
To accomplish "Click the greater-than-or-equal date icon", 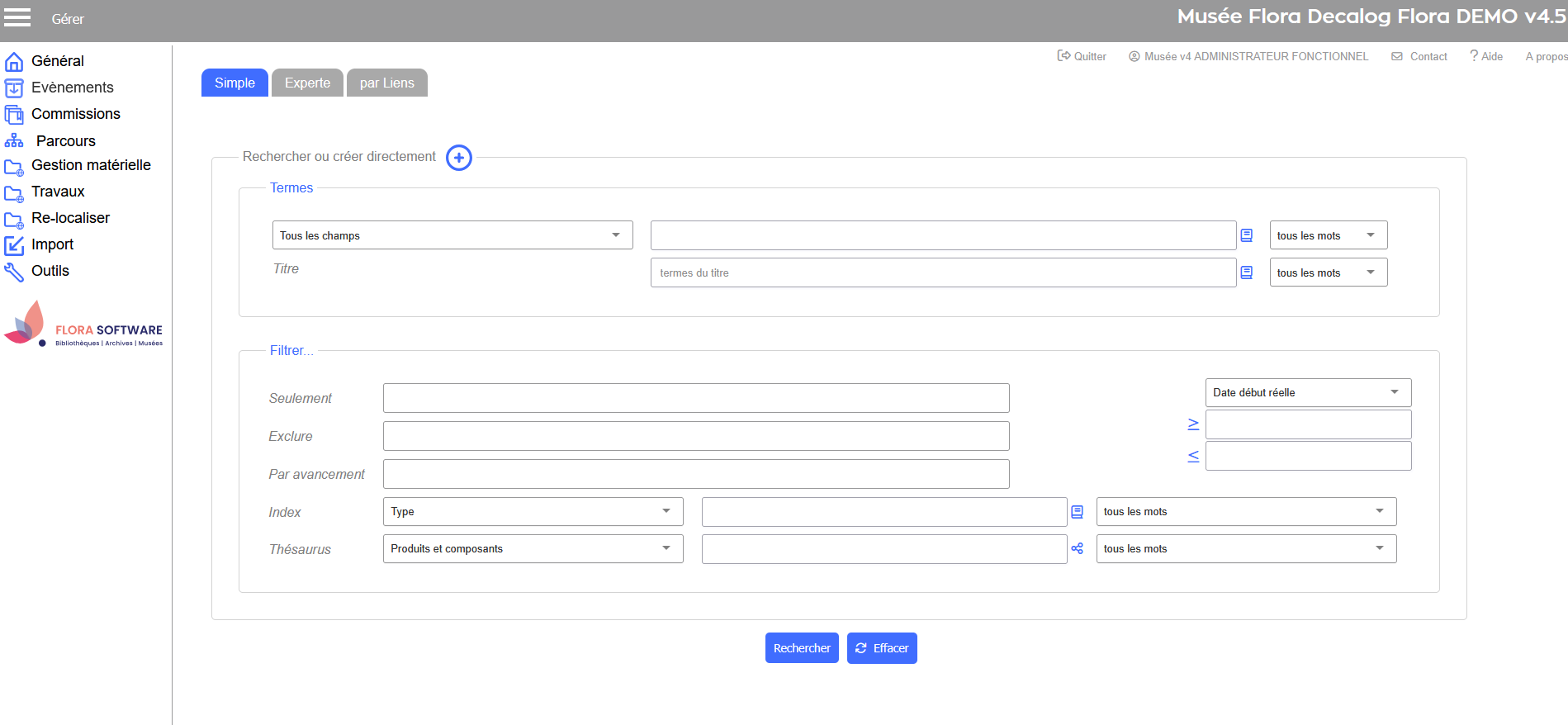I will click(x=1193, y=424).
